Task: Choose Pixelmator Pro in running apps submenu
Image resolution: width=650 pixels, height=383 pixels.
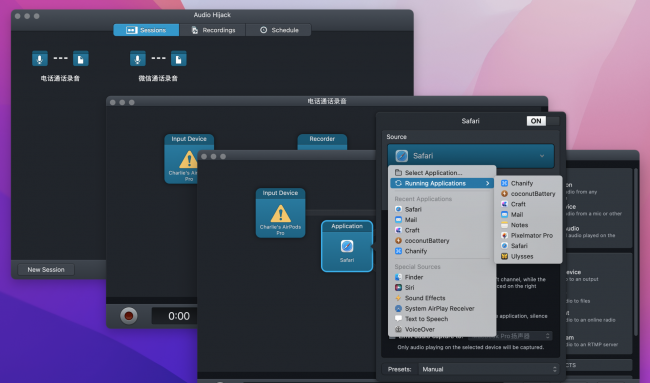Action: (529, 235)
